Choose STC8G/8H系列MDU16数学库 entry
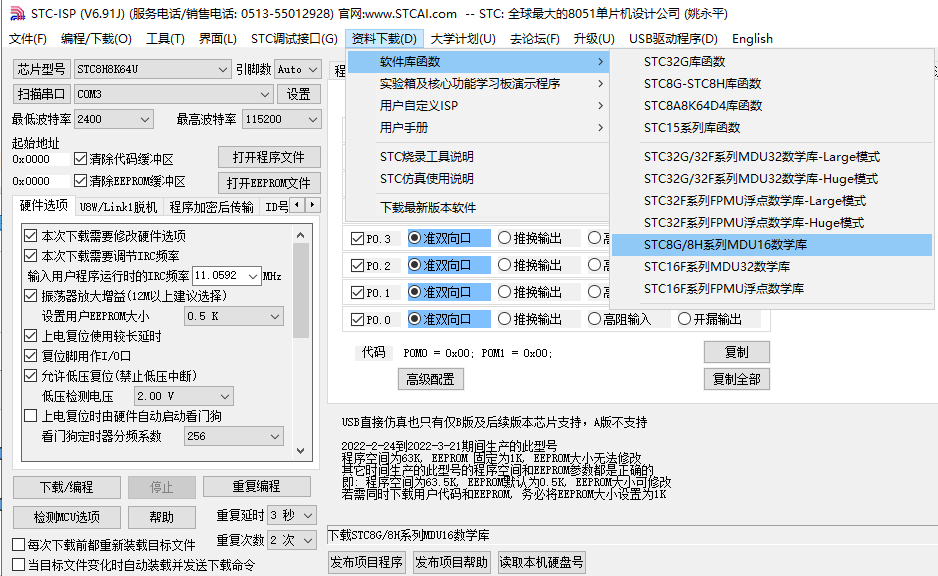Image resolution: width=938 pixels, height=576 pixels. (772, 245)
